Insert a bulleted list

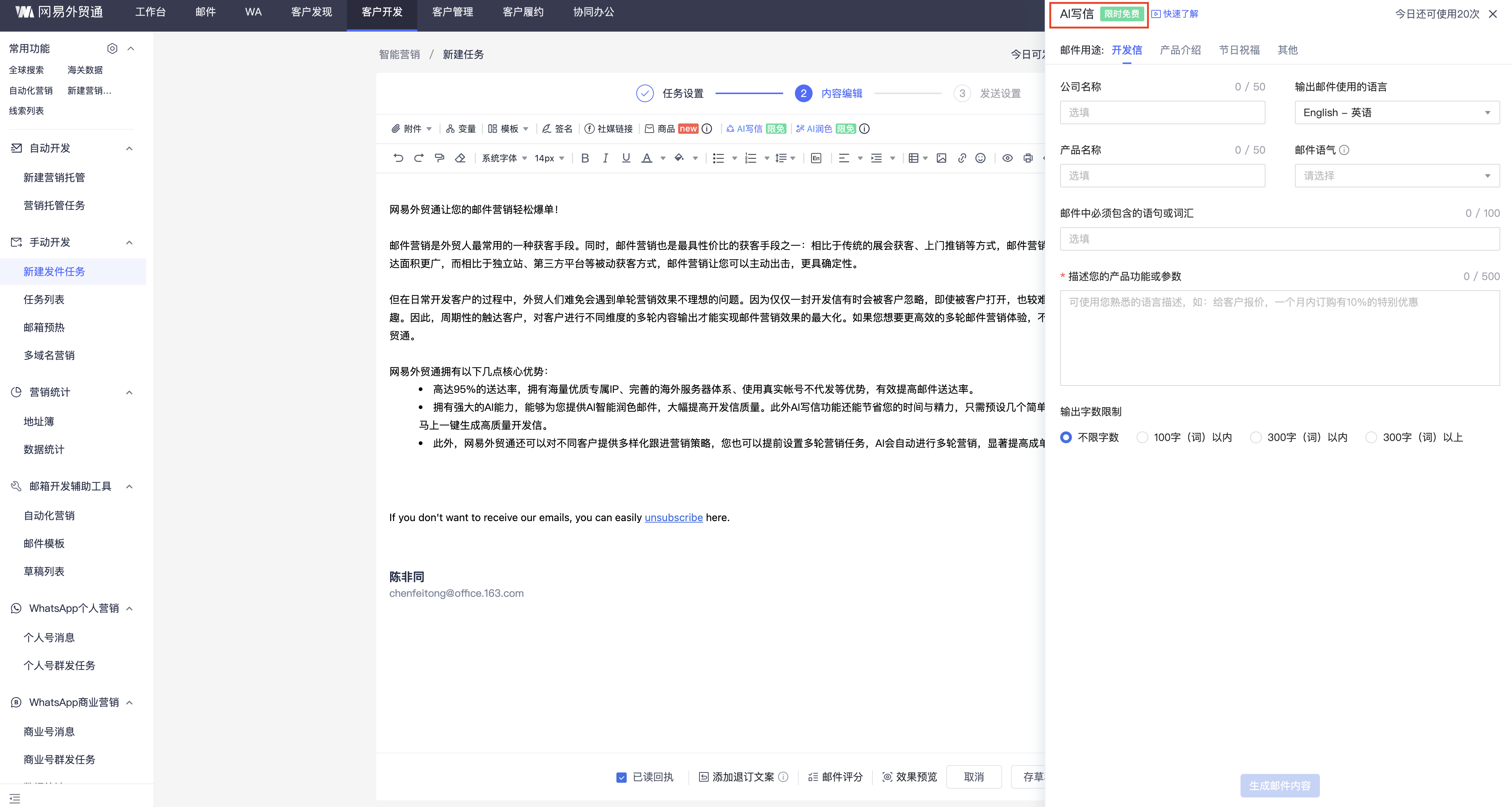tap(719, 158)
